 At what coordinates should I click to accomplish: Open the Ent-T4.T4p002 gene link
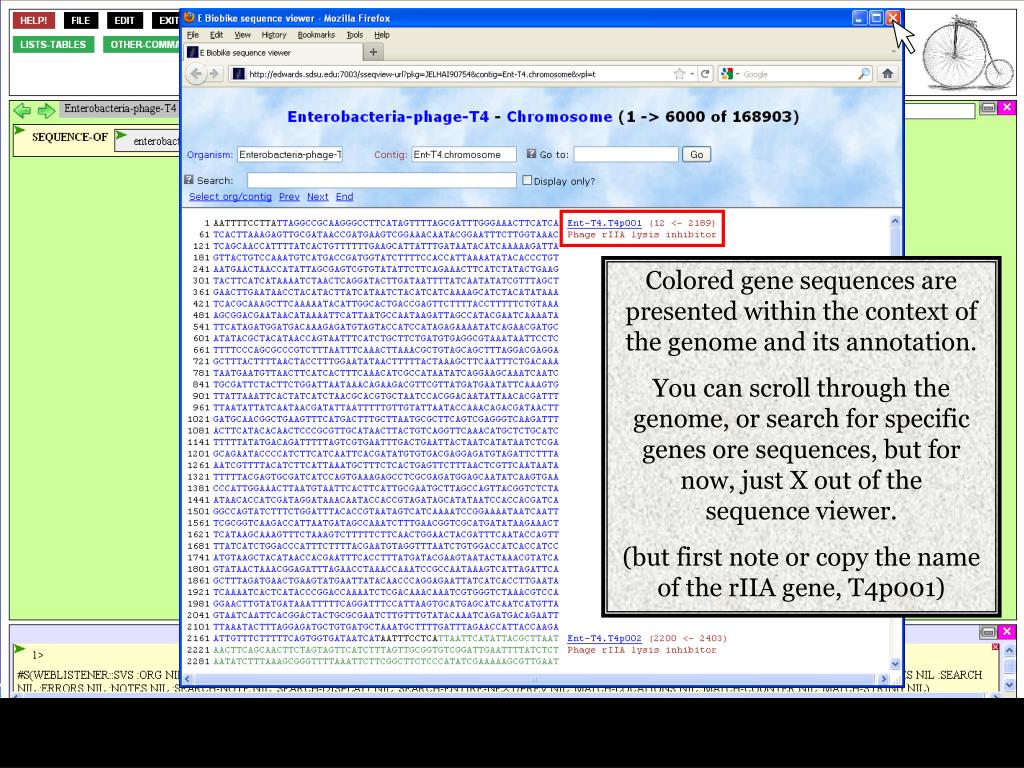tap(604, 638)
